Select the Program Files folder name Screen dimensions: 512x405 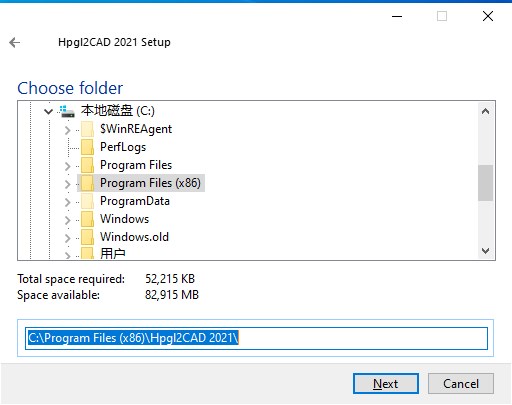coord(136,165)
